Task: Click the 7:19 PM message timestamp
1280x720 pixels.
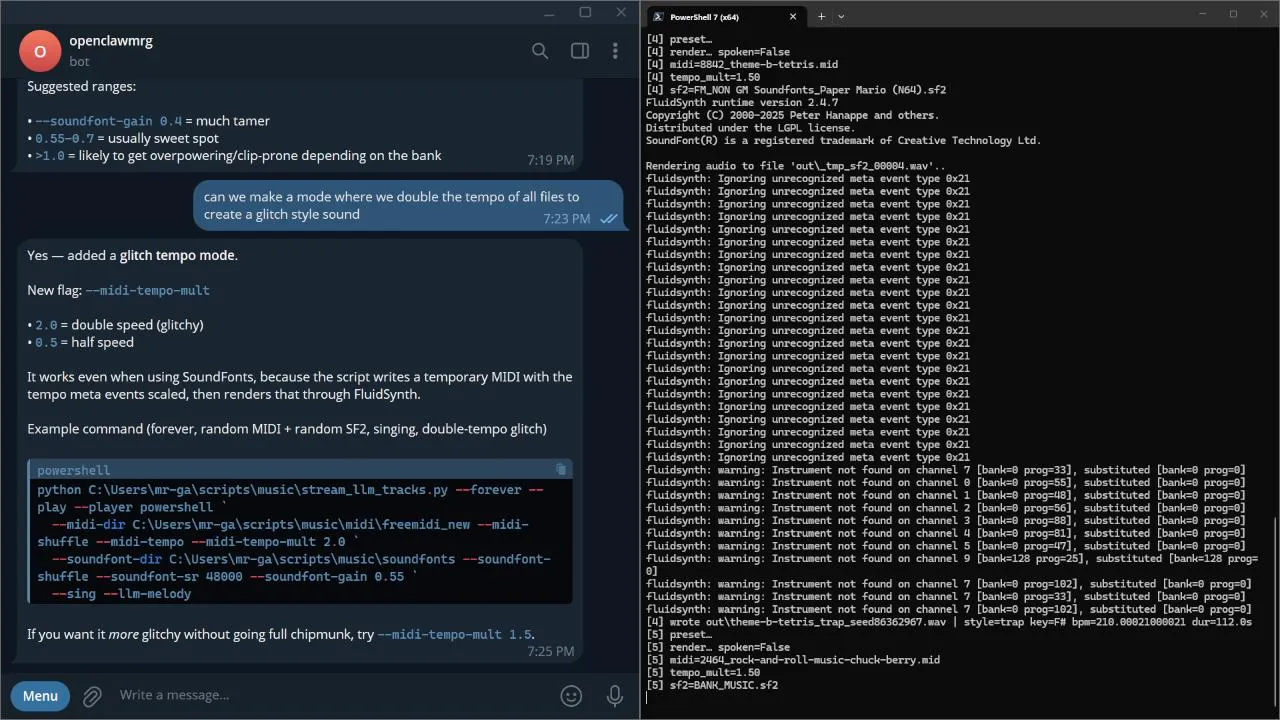Action: [x=551, y=160]
